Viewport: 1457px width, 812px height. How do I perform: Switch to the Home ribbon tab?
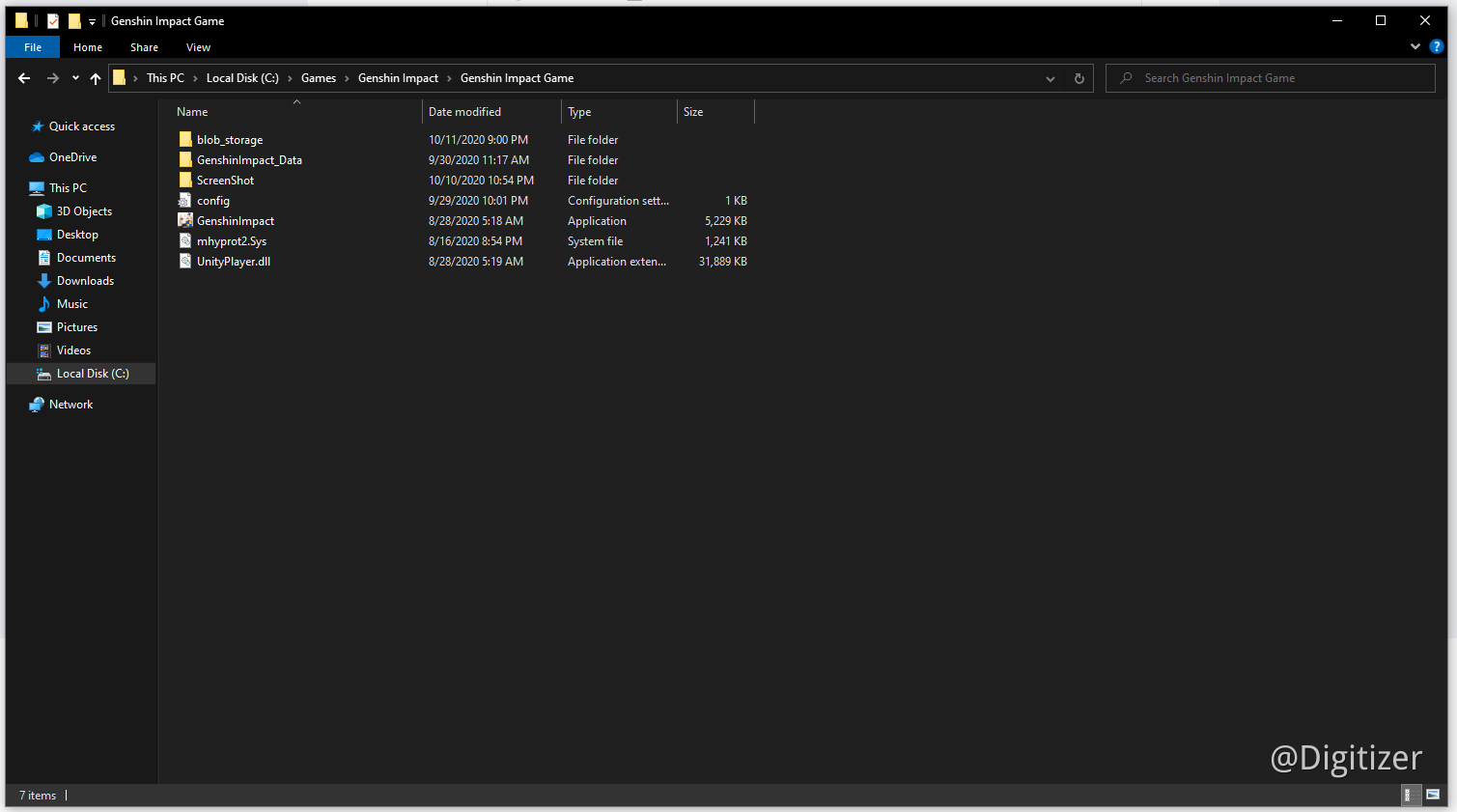coord(88,47)
